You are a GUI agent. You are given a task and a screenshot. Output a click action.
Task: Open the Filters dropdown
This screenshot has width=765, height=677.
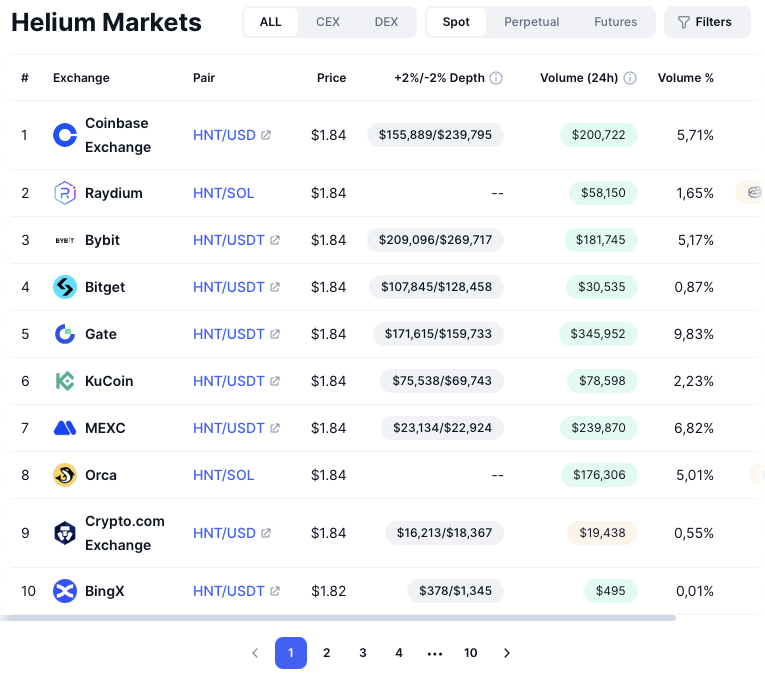[706, 22]
